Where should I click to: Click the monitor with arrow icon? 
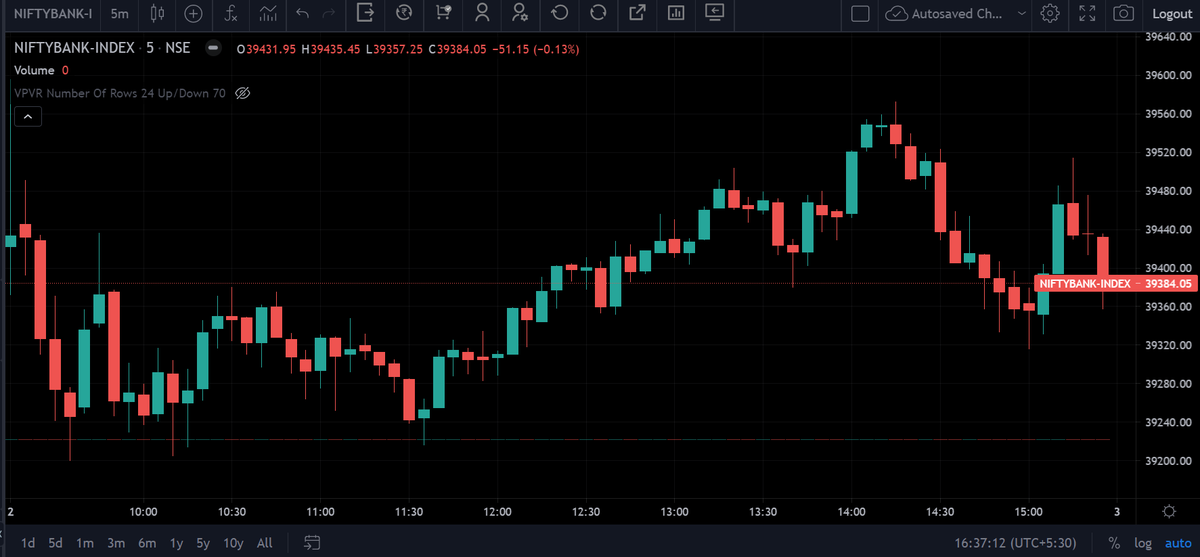[x=714, y=14]
